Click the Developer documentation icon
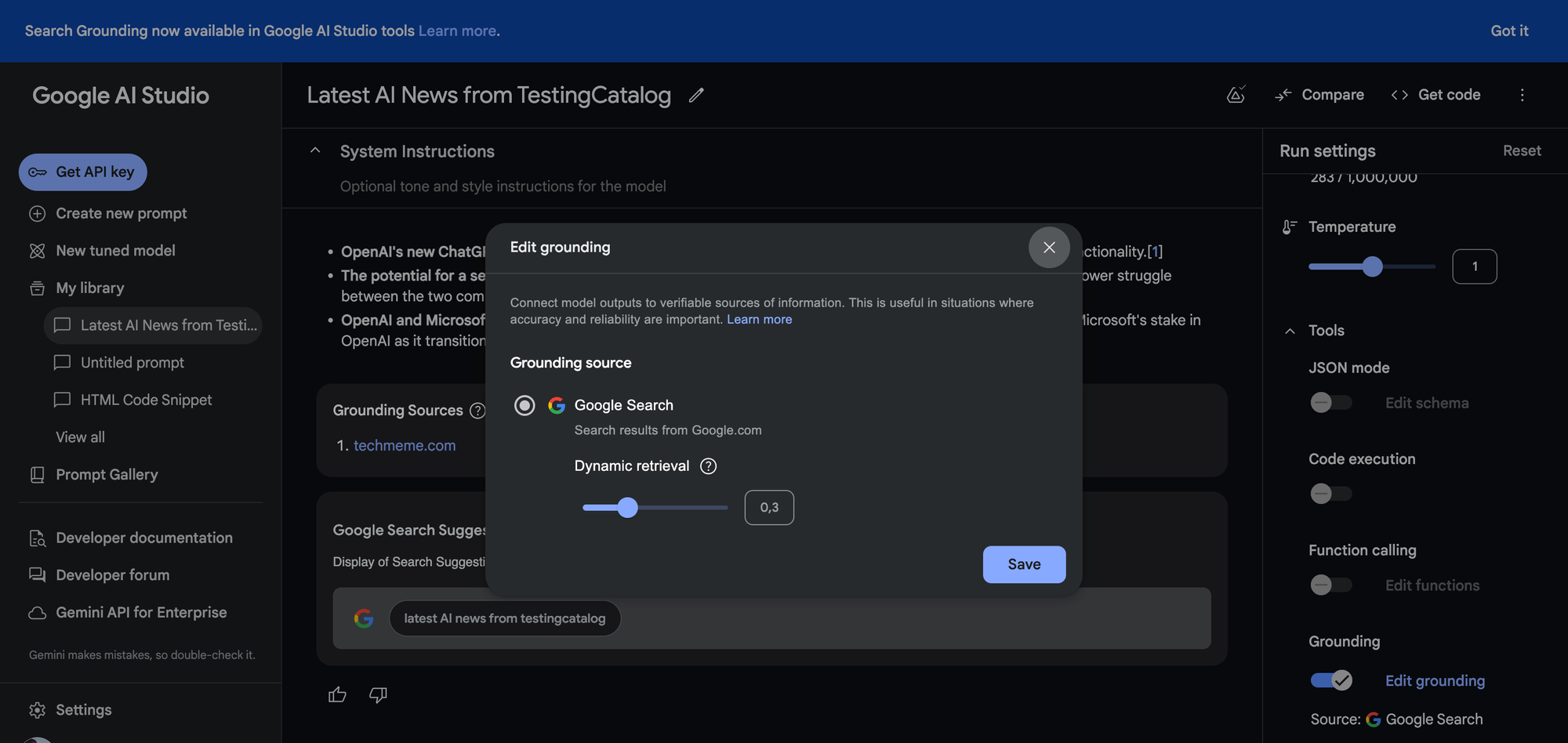 point(38,538)
